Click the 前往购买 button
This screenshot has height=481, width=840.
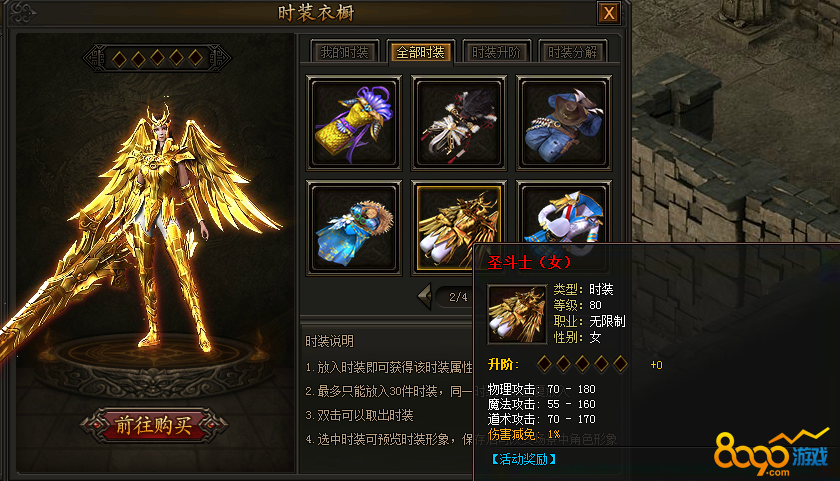pos(154,426)
